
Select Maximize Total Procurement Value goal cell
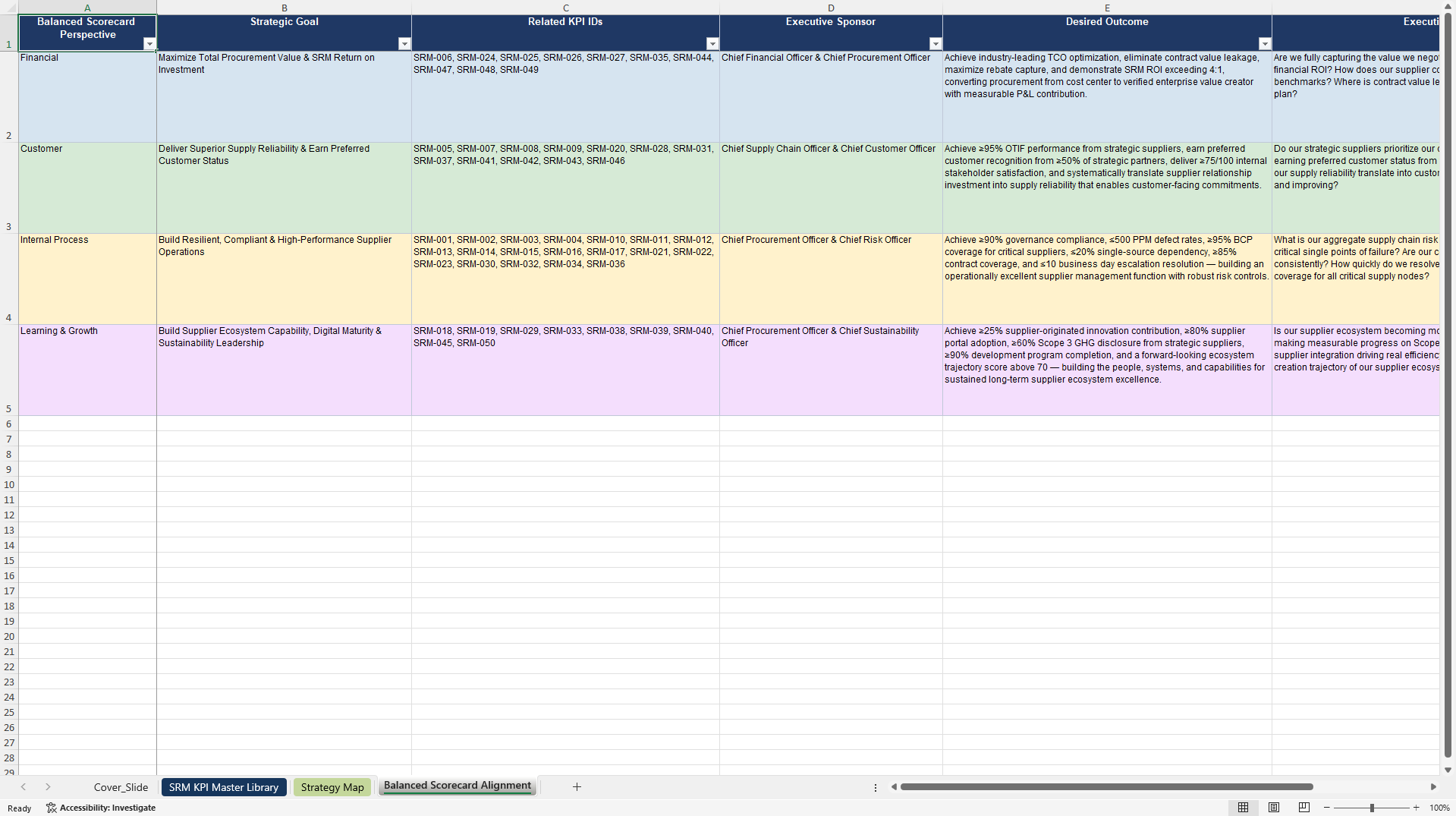(285, 97)
